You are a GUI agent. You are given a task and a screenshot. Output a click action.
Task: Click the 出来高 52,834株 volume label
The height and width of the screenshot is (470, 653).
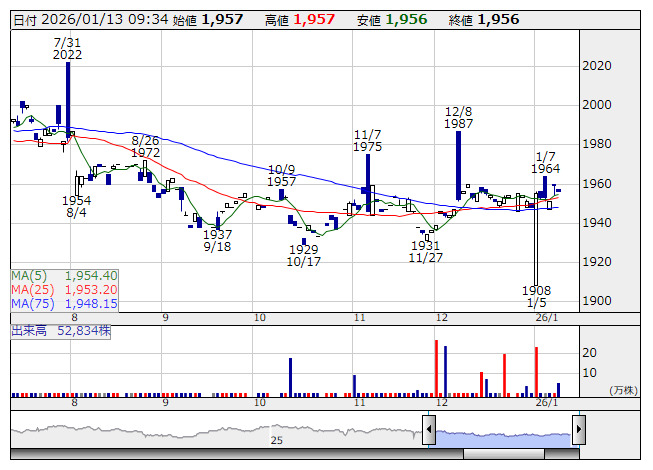click(61, 331)
